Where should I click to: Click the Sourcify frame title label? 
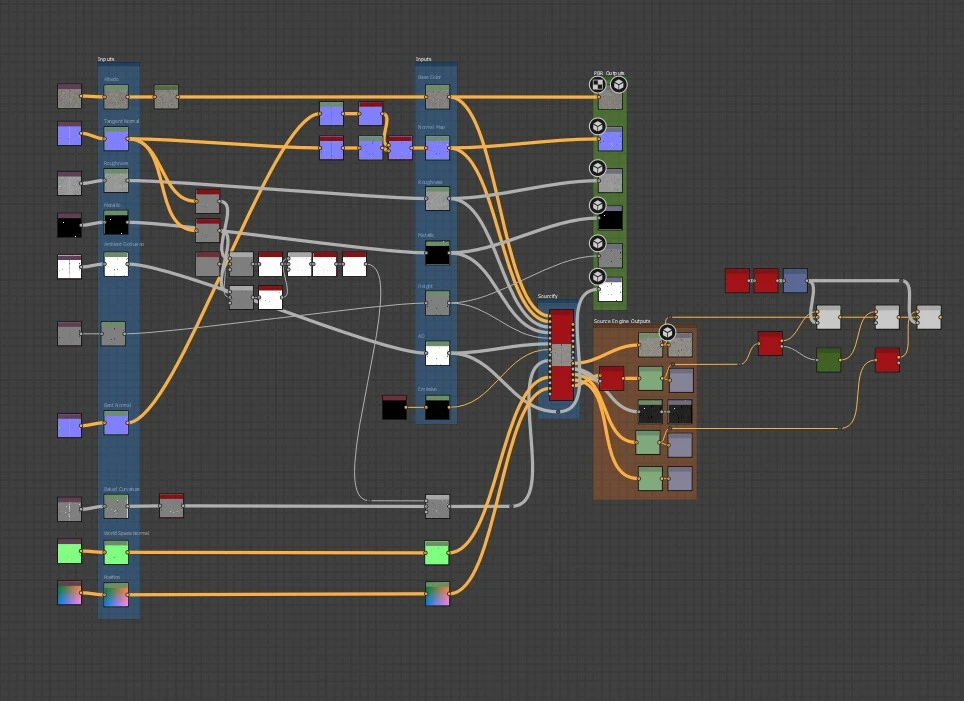click(x=548, y=296)
